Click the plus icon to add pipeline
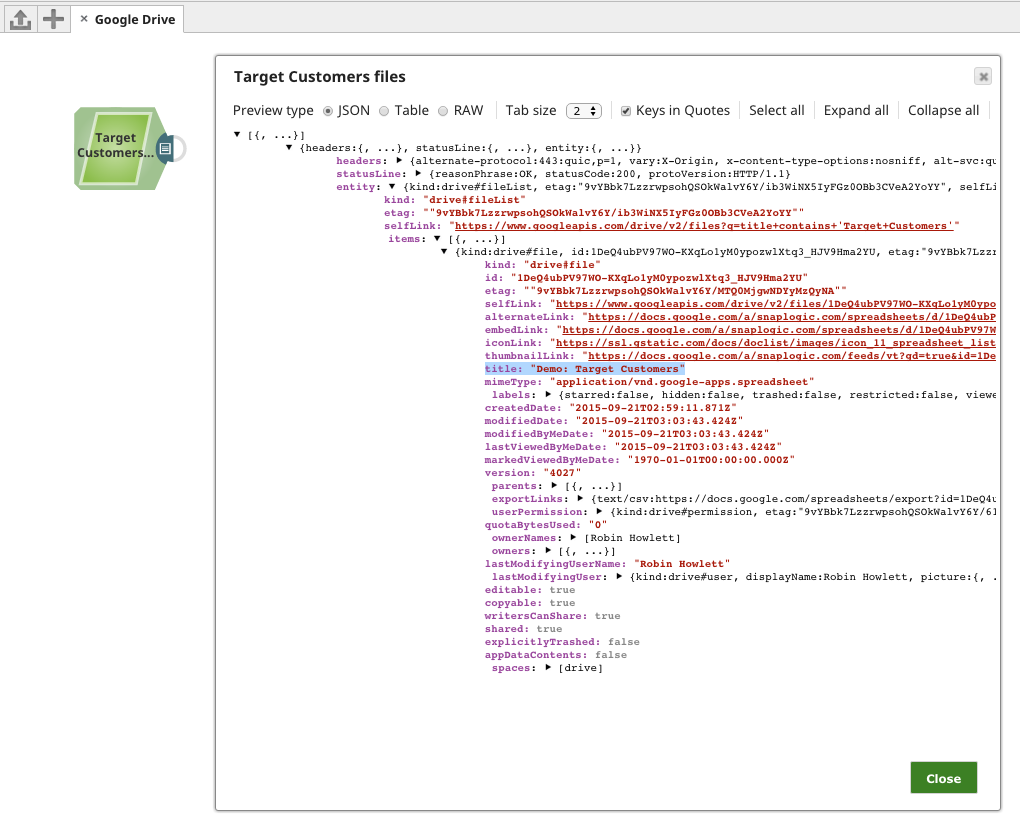This screenshot has width=1020, height=829. tap(53, 19)
